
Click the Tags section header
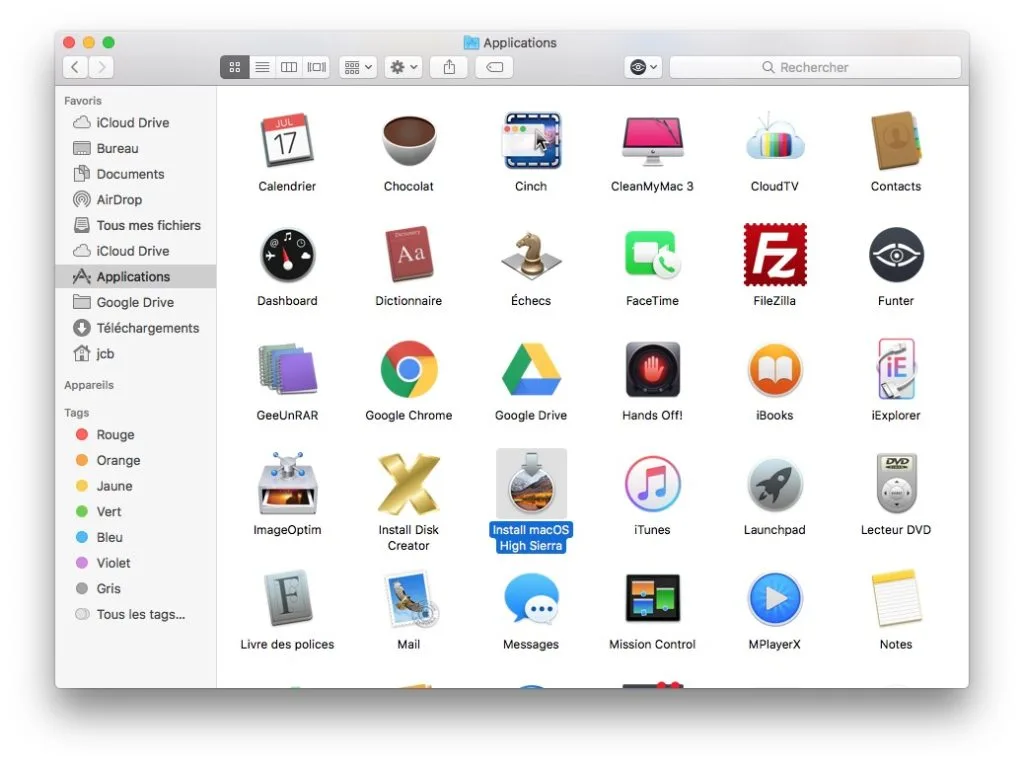coord(76,412)
